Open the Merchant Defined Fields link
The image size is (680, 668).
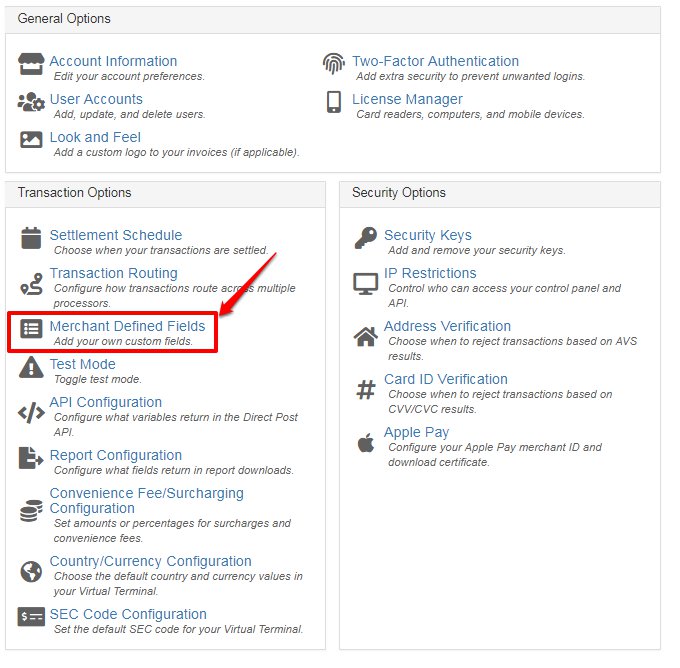tap(127, 326)
